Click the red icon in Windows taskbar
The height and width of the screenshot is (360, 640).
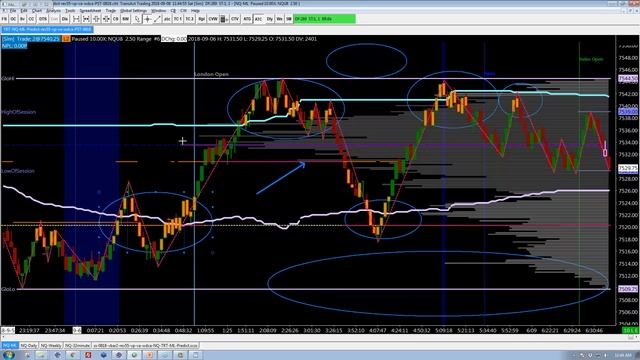[x=88, y=354]
